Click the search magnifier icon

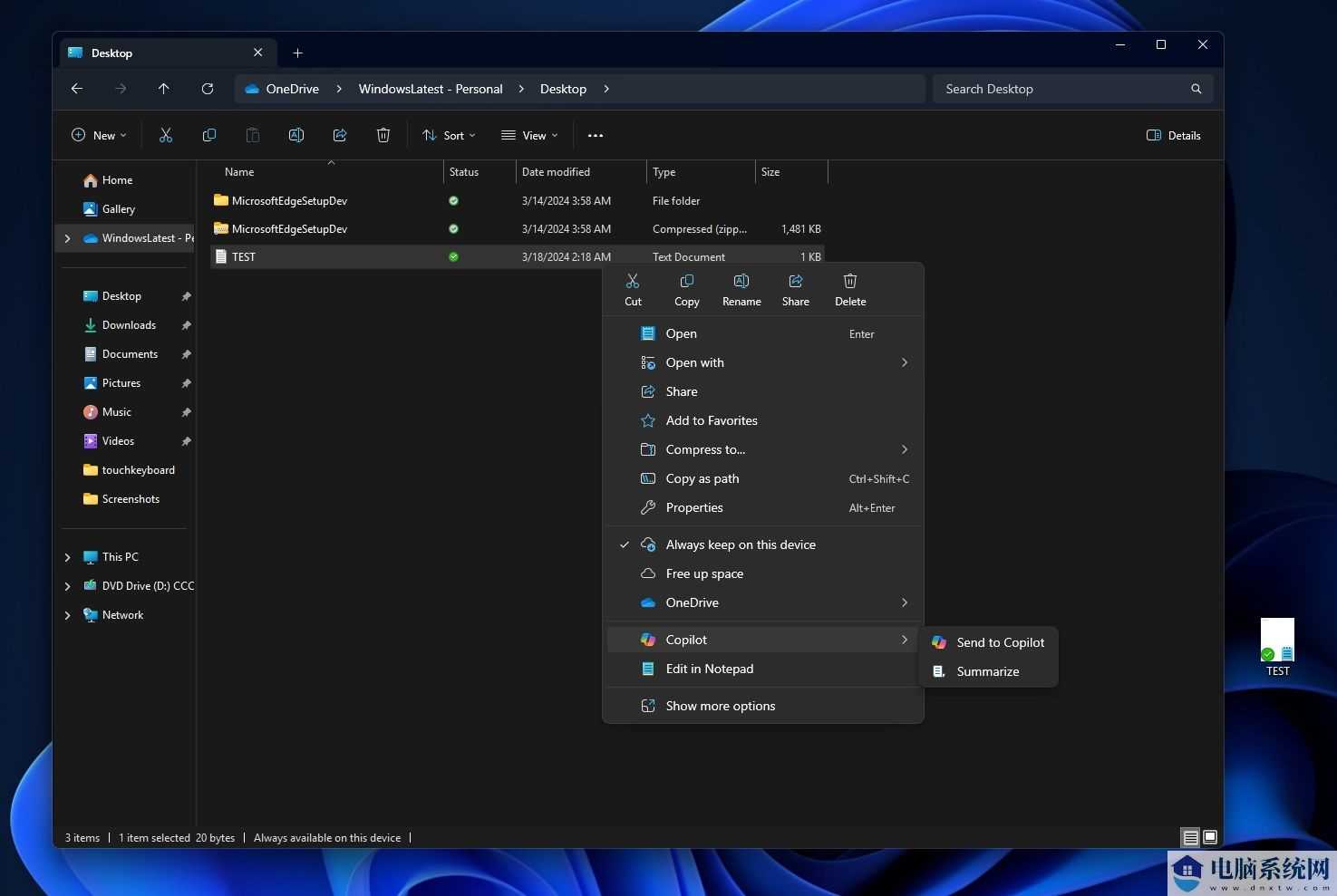tap(1197, 89)
